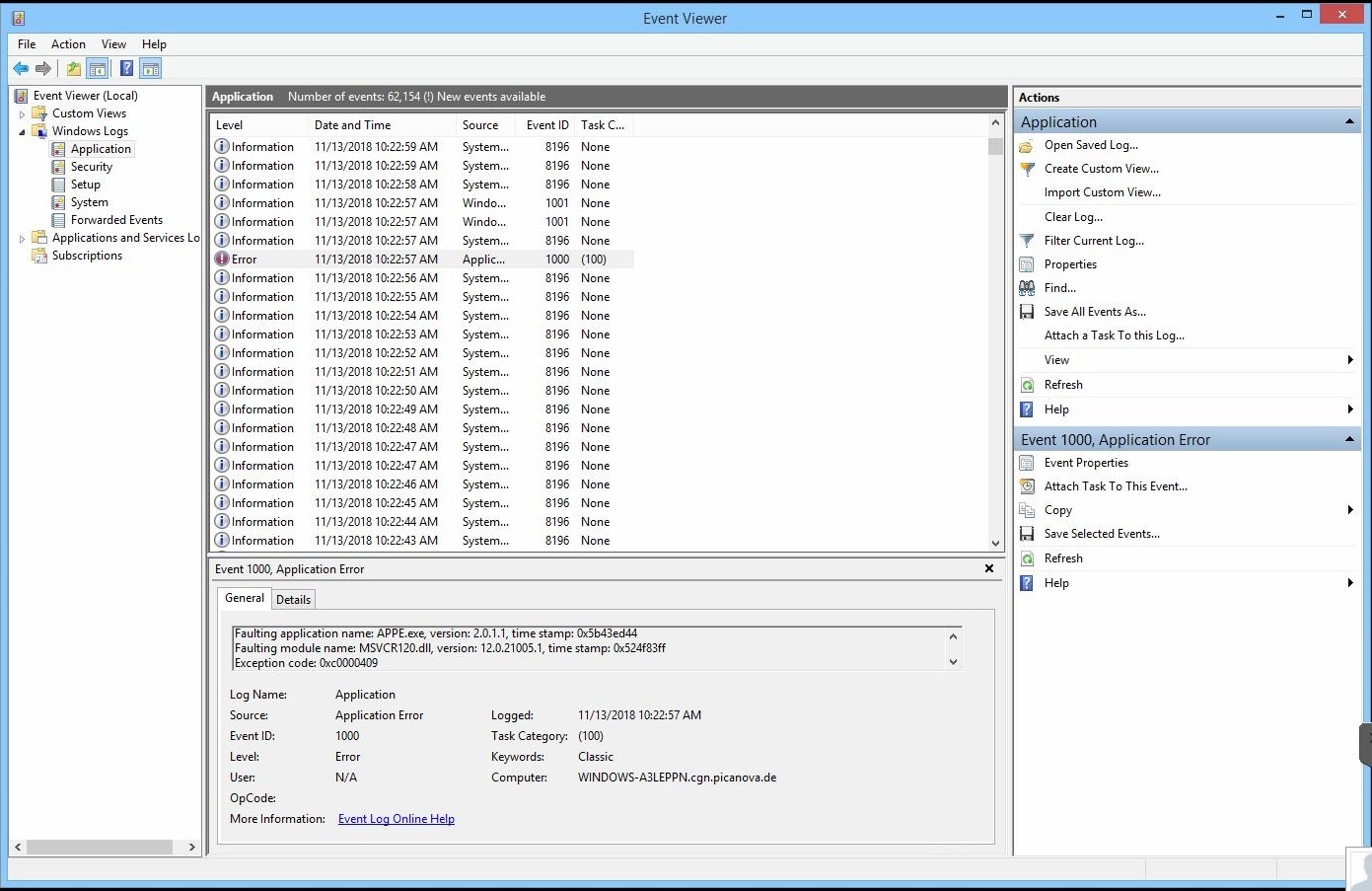Refresh the Application log via its icon
The height and width of the screenshot is (891, 1372).
pyautogui.click(x=1027, y=384)
